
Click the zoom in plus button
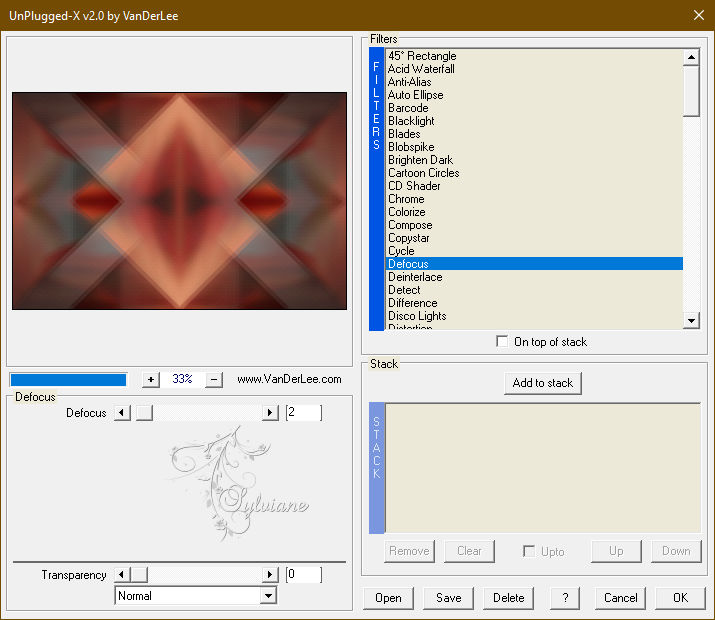(x=151, y=379)
